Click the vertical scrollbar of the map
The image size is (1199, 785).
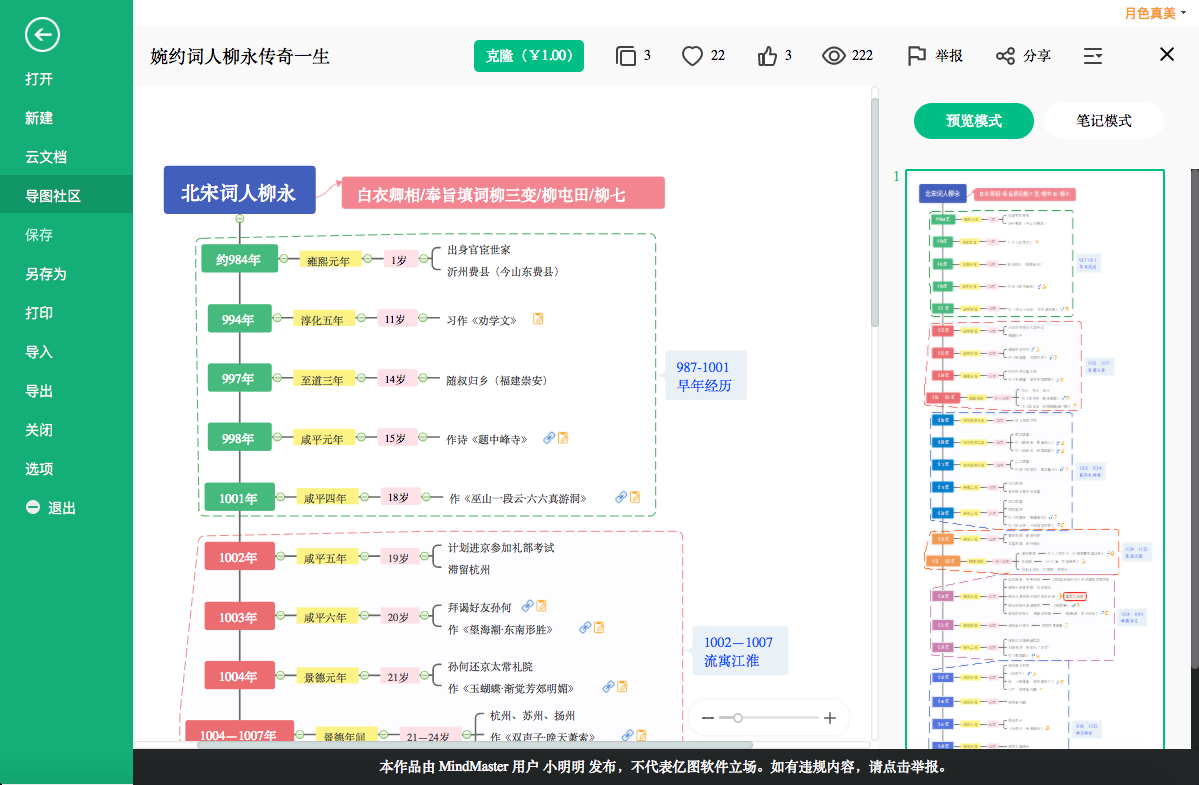coord(875,214)
